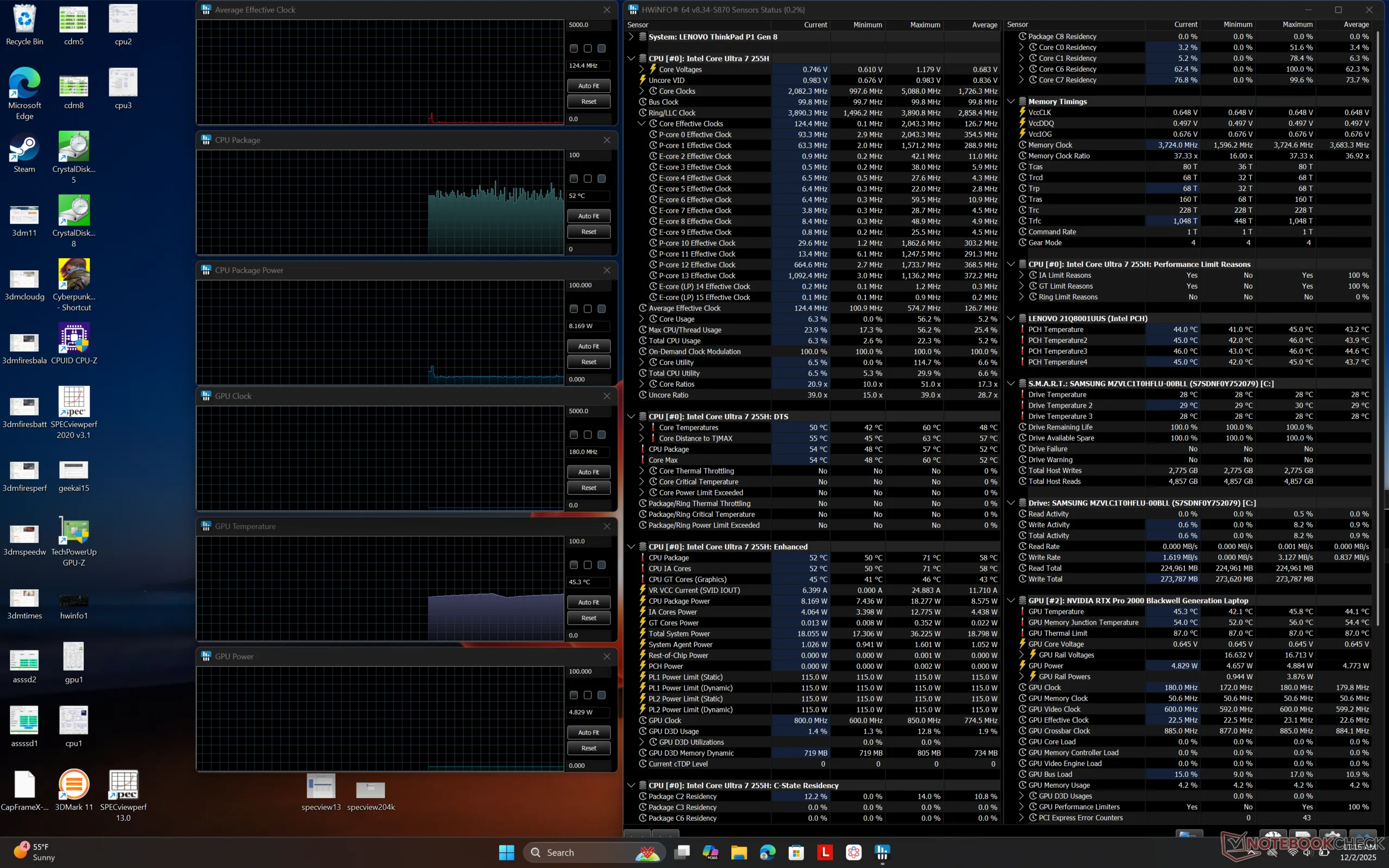The width and height of the screenshot is (1389, 868).
Task: Open Steam desktop shortcut
Action: (24, 148)
